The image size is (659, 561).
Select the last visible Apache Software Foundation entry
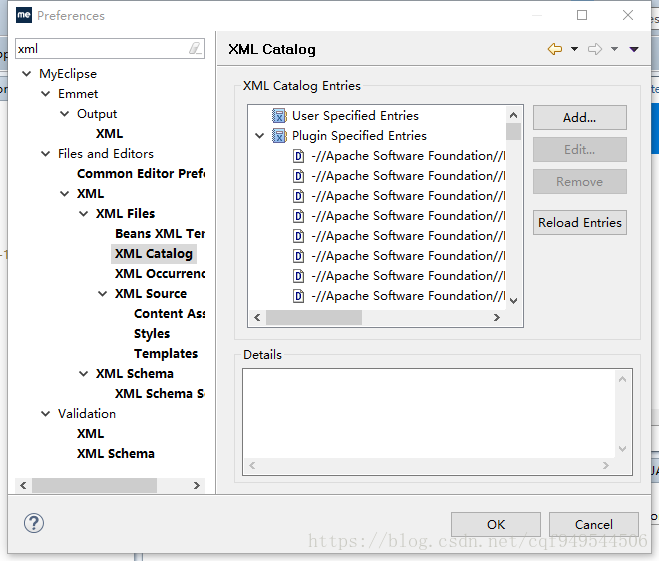tap(398, 296)
